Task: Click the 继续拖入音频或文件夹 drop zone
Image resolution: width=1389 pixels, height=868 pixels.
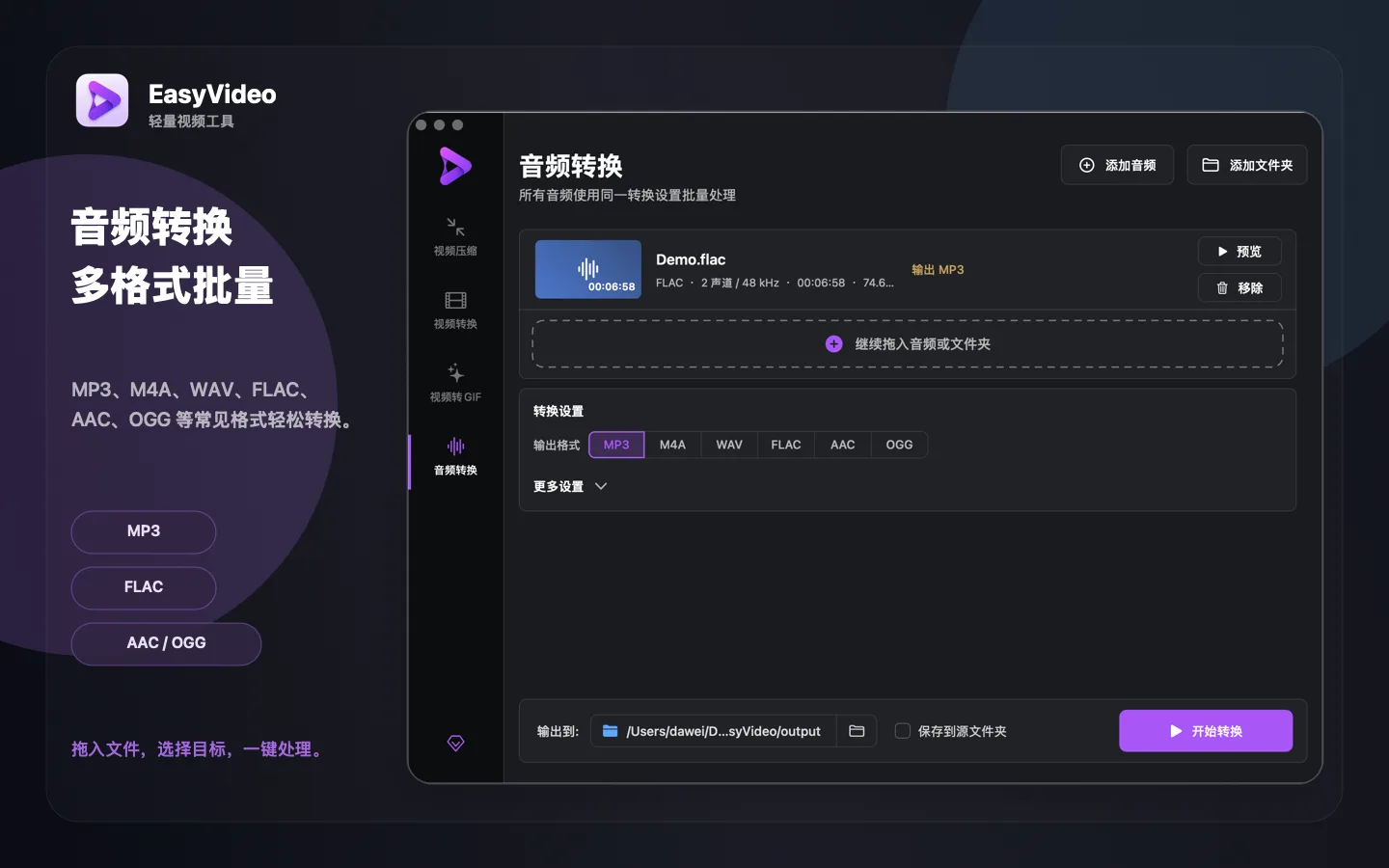Action: point(908,344)
